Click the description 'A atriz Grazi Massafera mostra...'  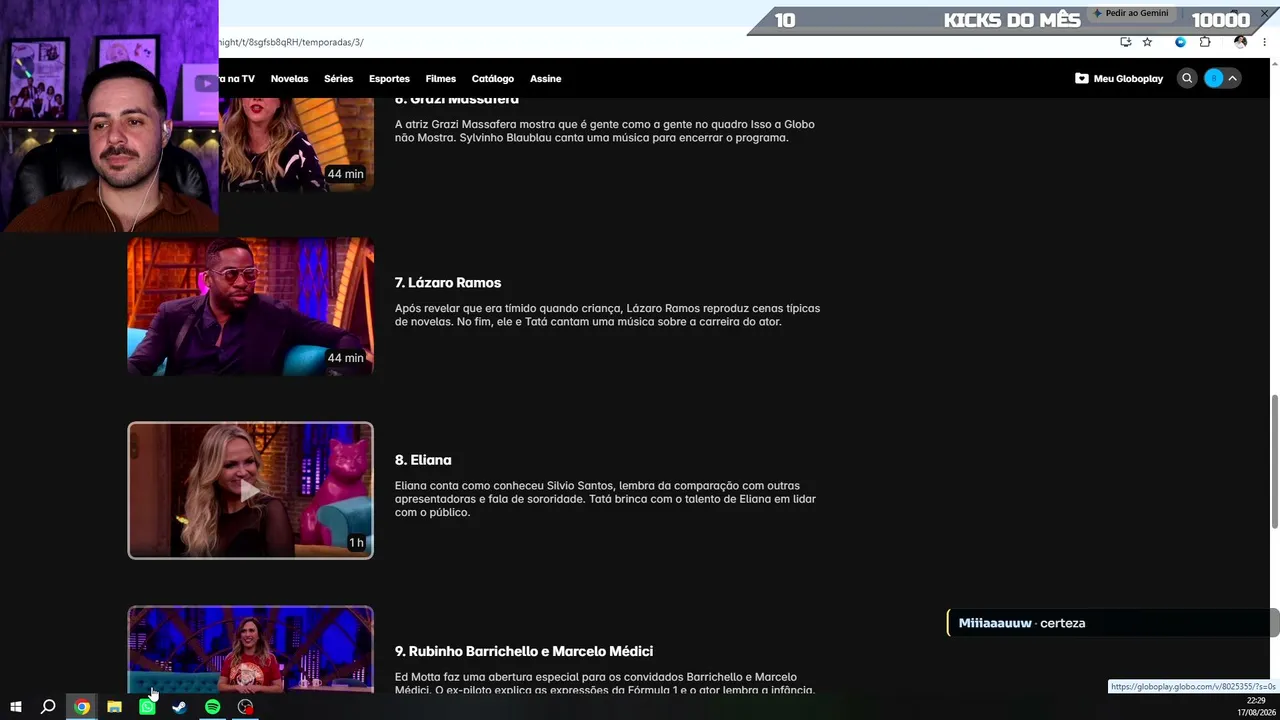pyautogui.click(x=605, y=131)
